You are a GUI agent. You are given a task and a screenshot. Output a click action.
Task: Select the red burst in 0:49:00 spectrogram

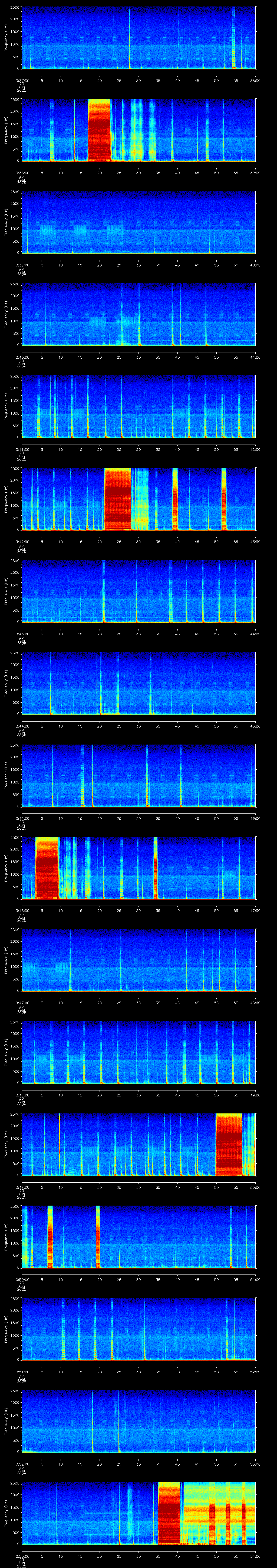pos(229,1144)
